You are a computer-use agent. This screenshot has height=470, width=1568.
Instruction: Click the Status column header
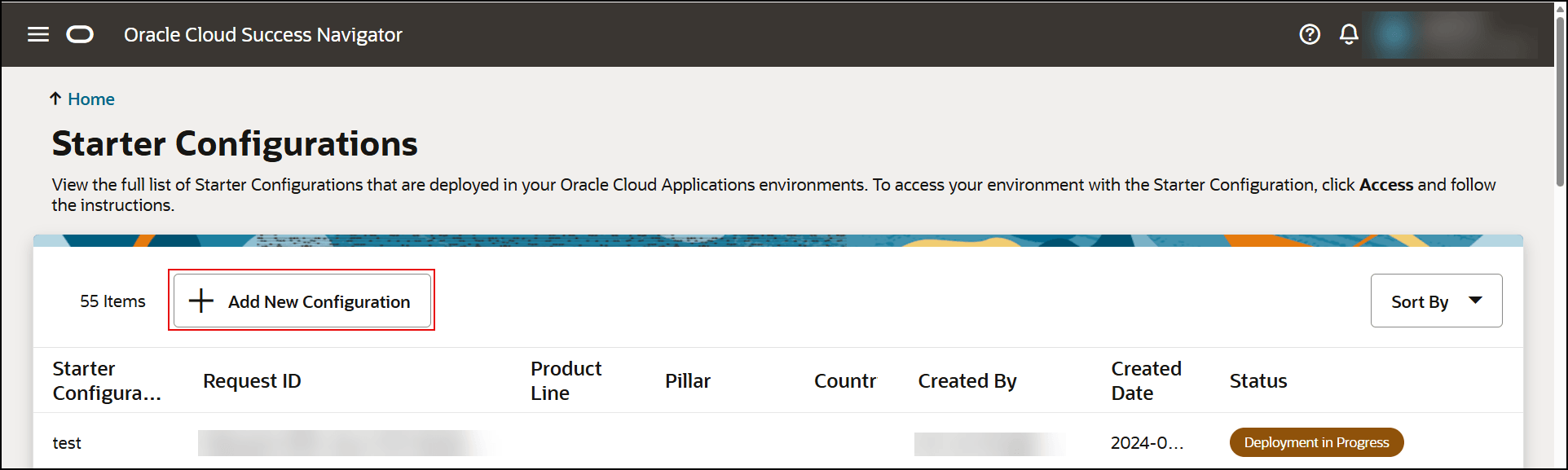click(x=1258, y=380)
